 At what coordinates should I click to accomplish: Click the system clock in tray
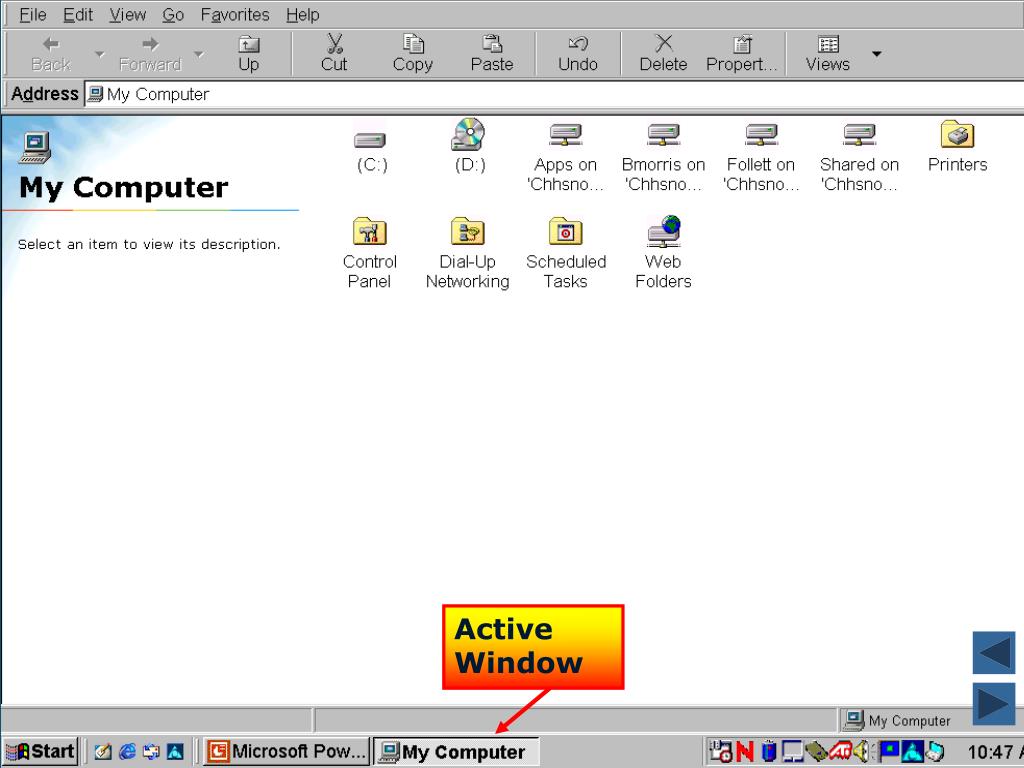click(995, 752)
